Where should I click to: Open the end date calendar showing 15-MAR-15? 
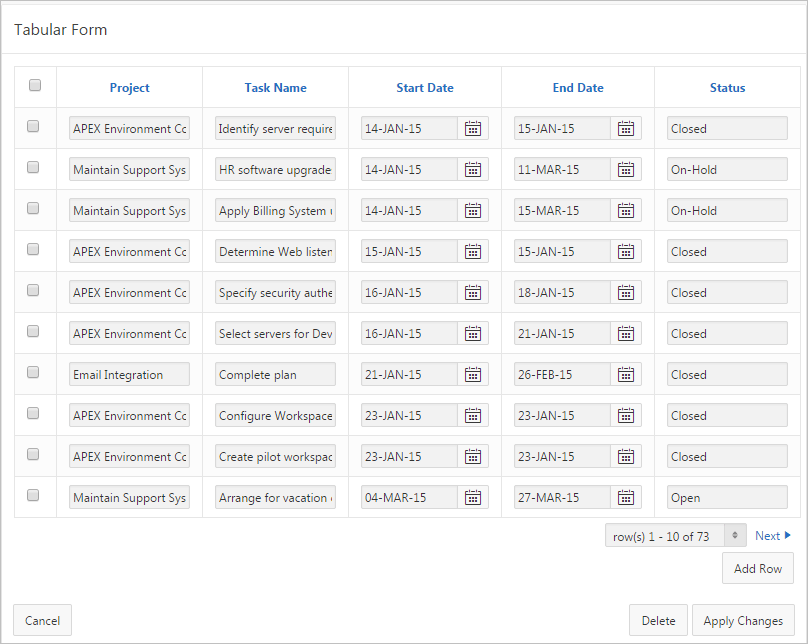(625, 210)
